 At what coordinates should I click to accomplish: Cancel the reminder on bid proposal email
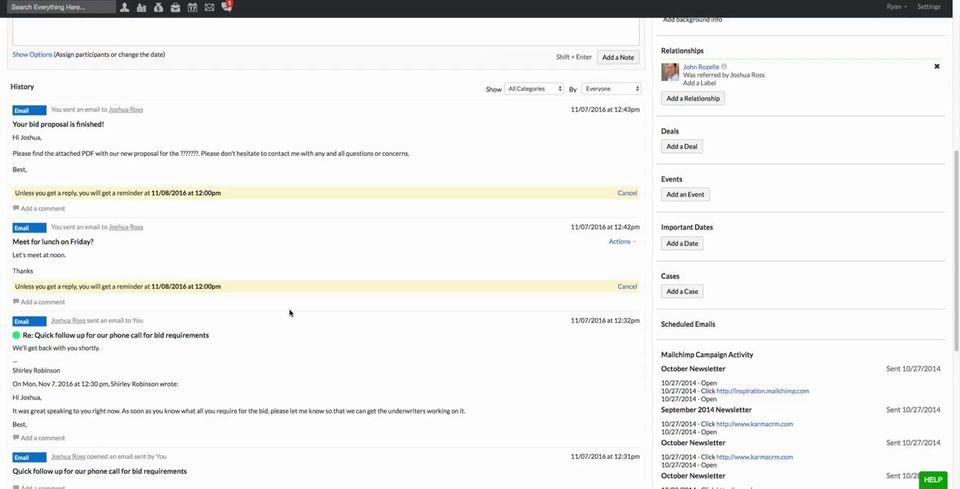(x=627, y=193)
